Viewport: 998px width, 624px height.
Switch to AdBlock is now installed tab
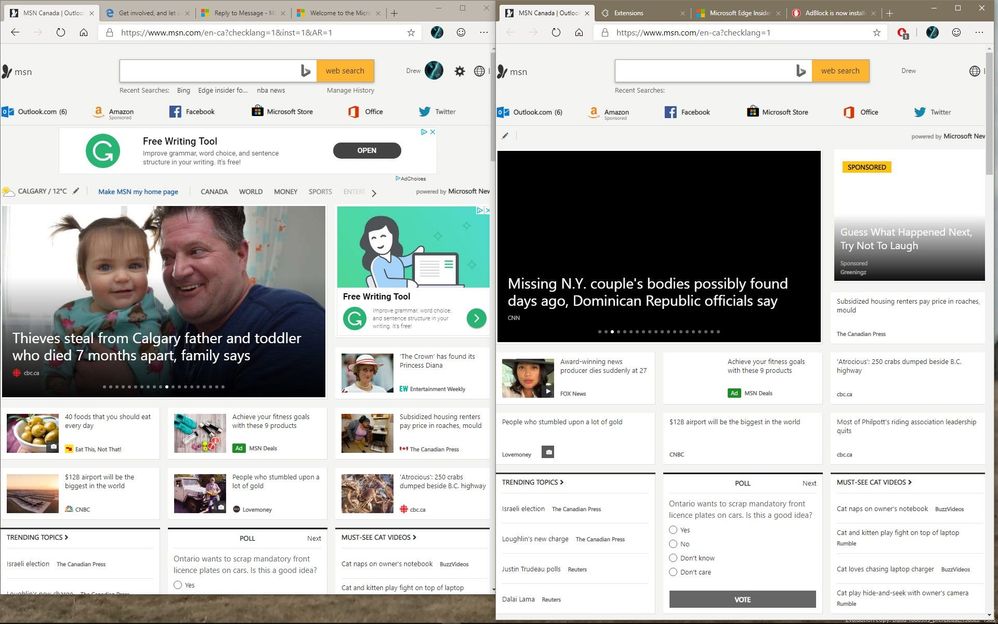pos(833,13)
